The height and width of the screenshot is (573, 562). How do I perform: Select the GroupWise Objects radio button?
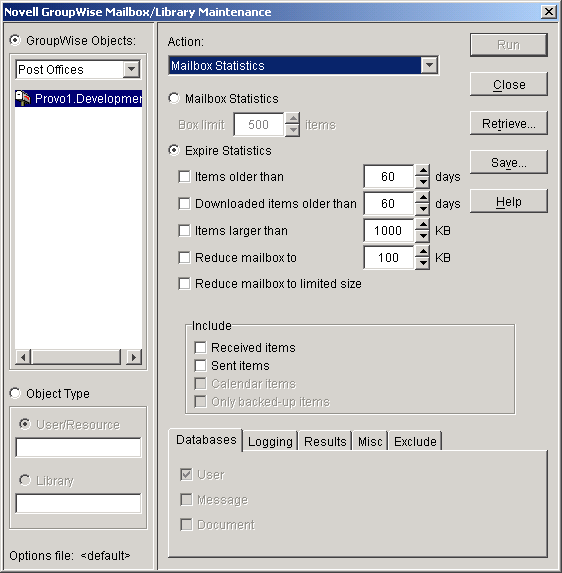15,40
